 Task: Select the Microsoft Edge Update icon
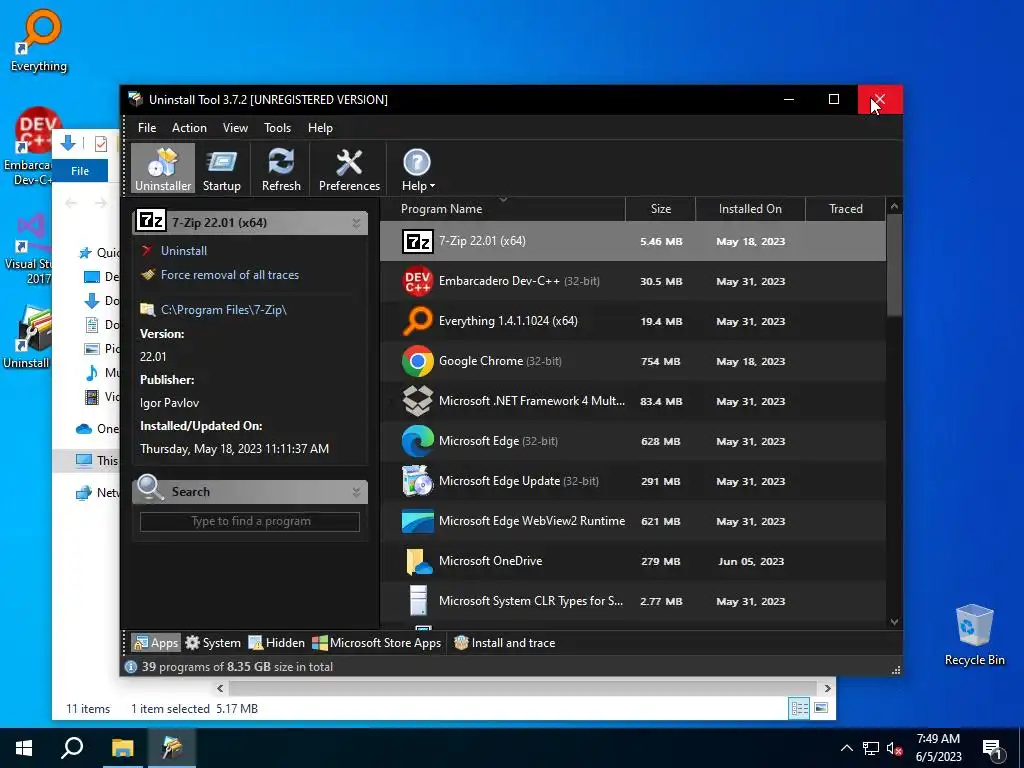click(418, 481)
